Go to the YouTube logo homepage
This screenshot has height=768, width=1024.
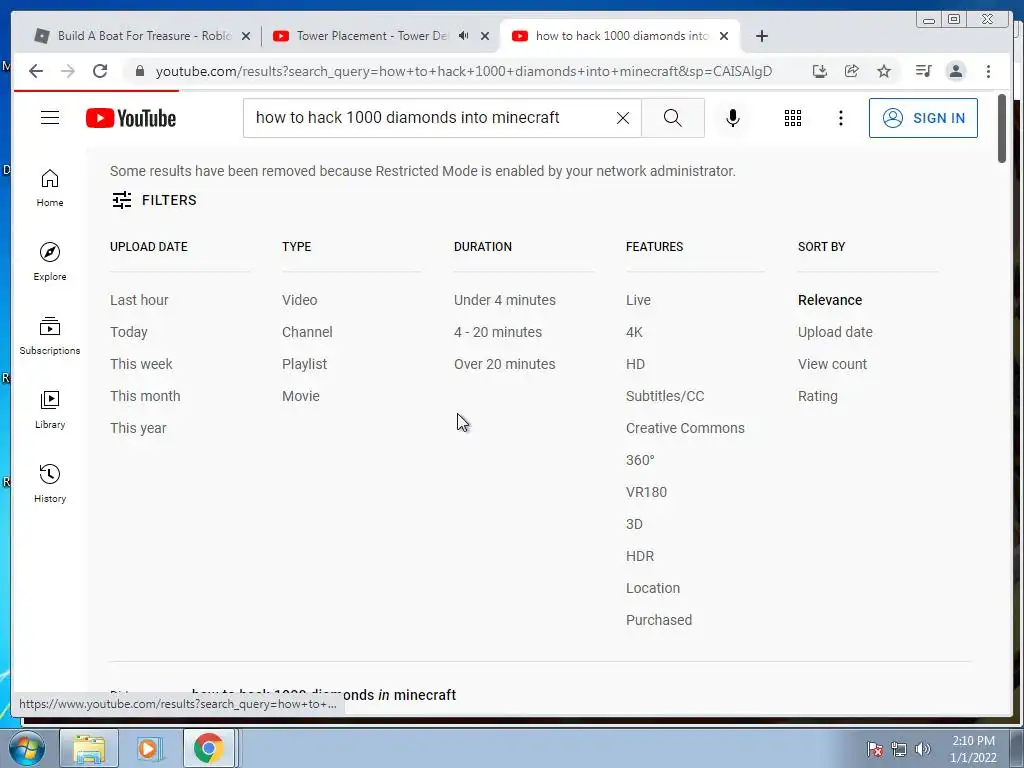131,118
